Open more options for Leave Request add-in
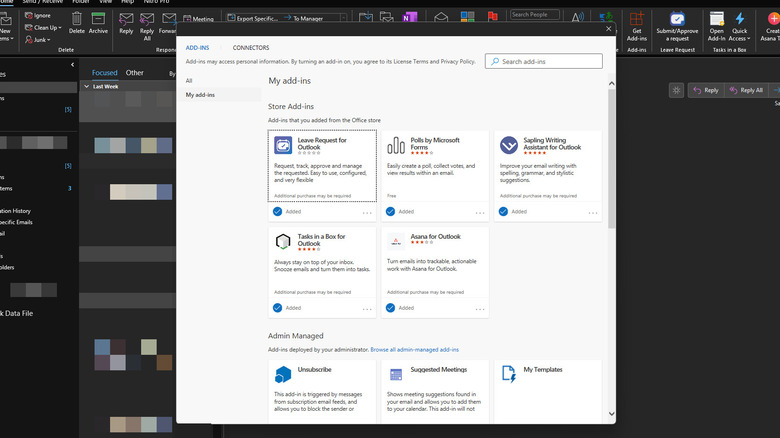This screenshot has width=780, height=438. [x=367, y=213]
